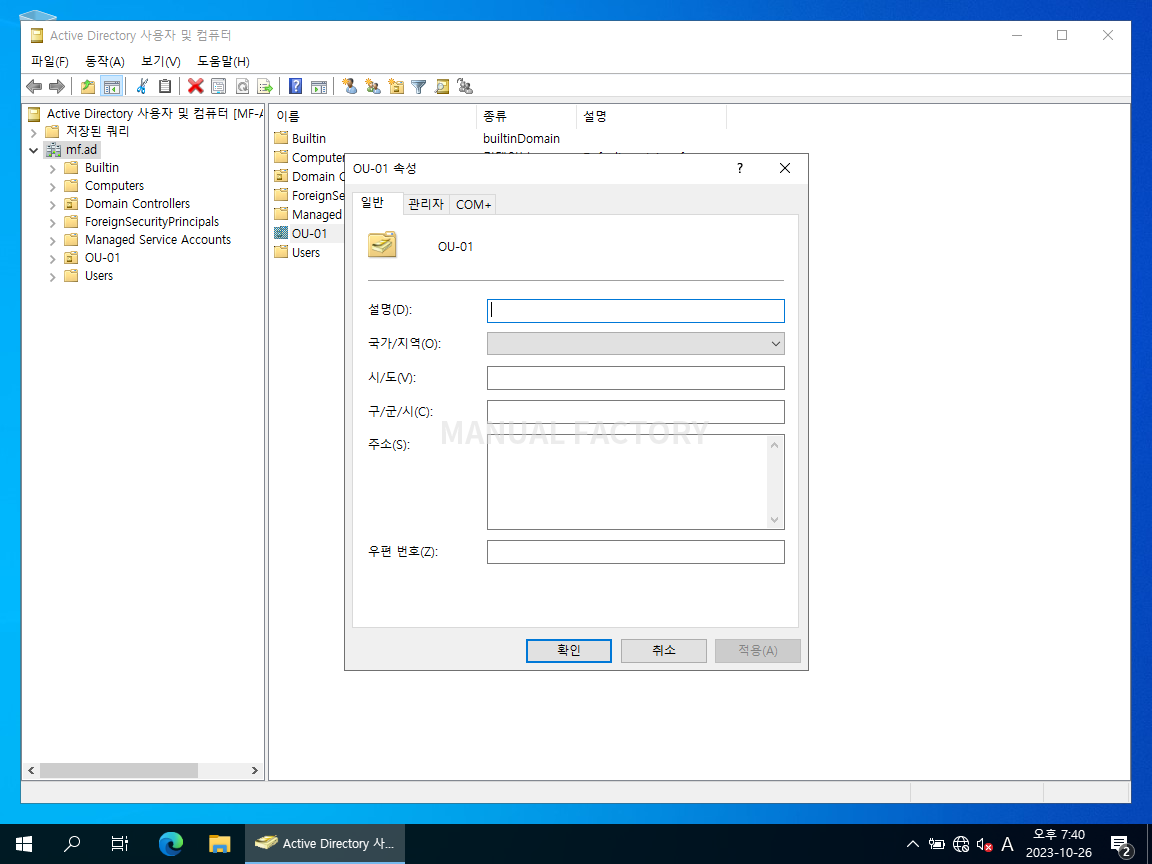Expand the Computers tree node

click(52, 187)
